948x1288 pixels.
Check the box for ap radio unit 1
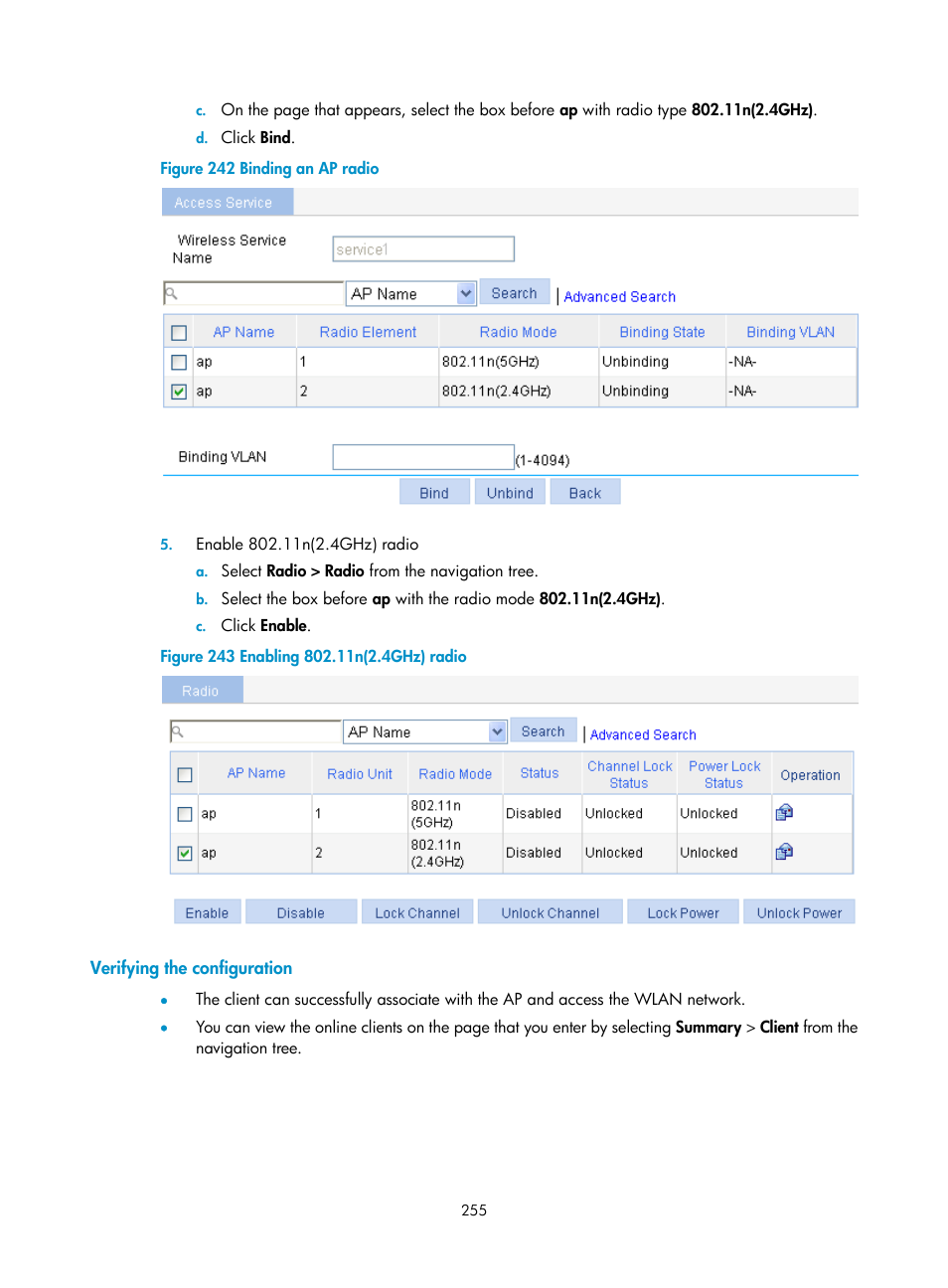185,814
